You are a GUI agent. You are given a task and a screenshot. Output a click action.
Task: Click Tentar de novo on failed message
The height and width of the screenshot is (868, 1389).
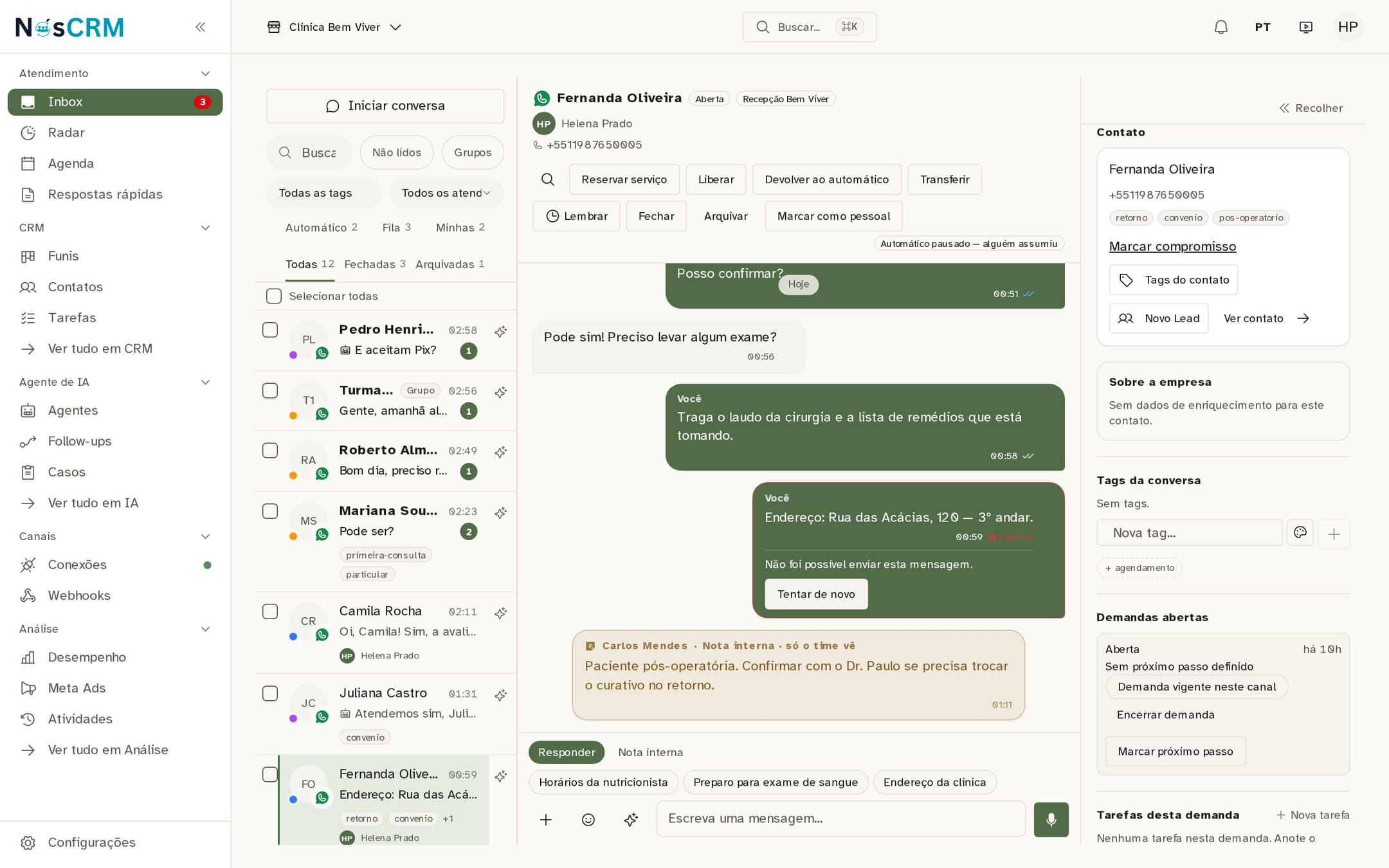[816, 594]
